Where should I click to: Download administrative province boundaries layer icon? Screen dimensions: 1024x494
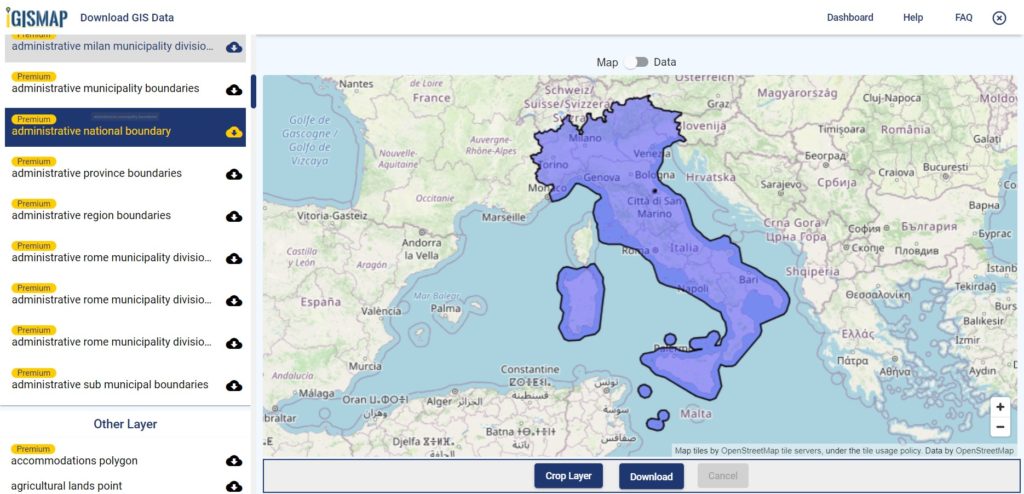(234, 174)
